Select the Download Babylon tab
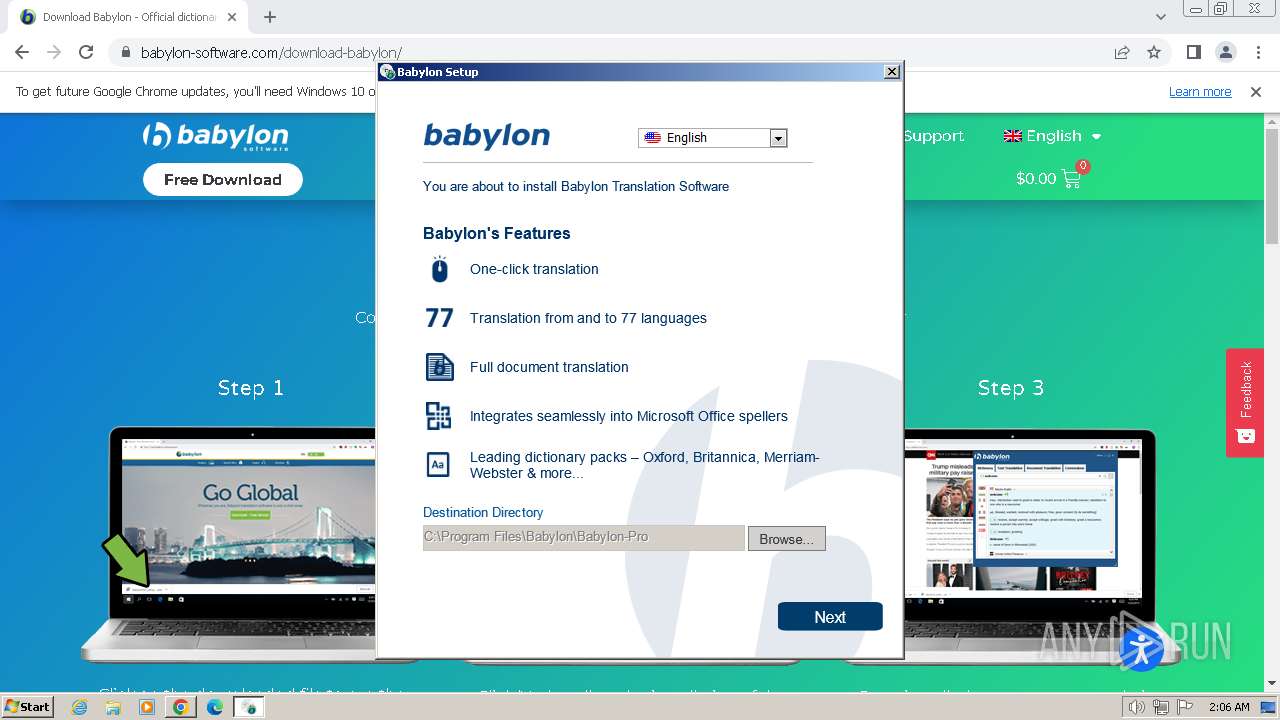Screen dimensions: 1280x720 (130, 17)
